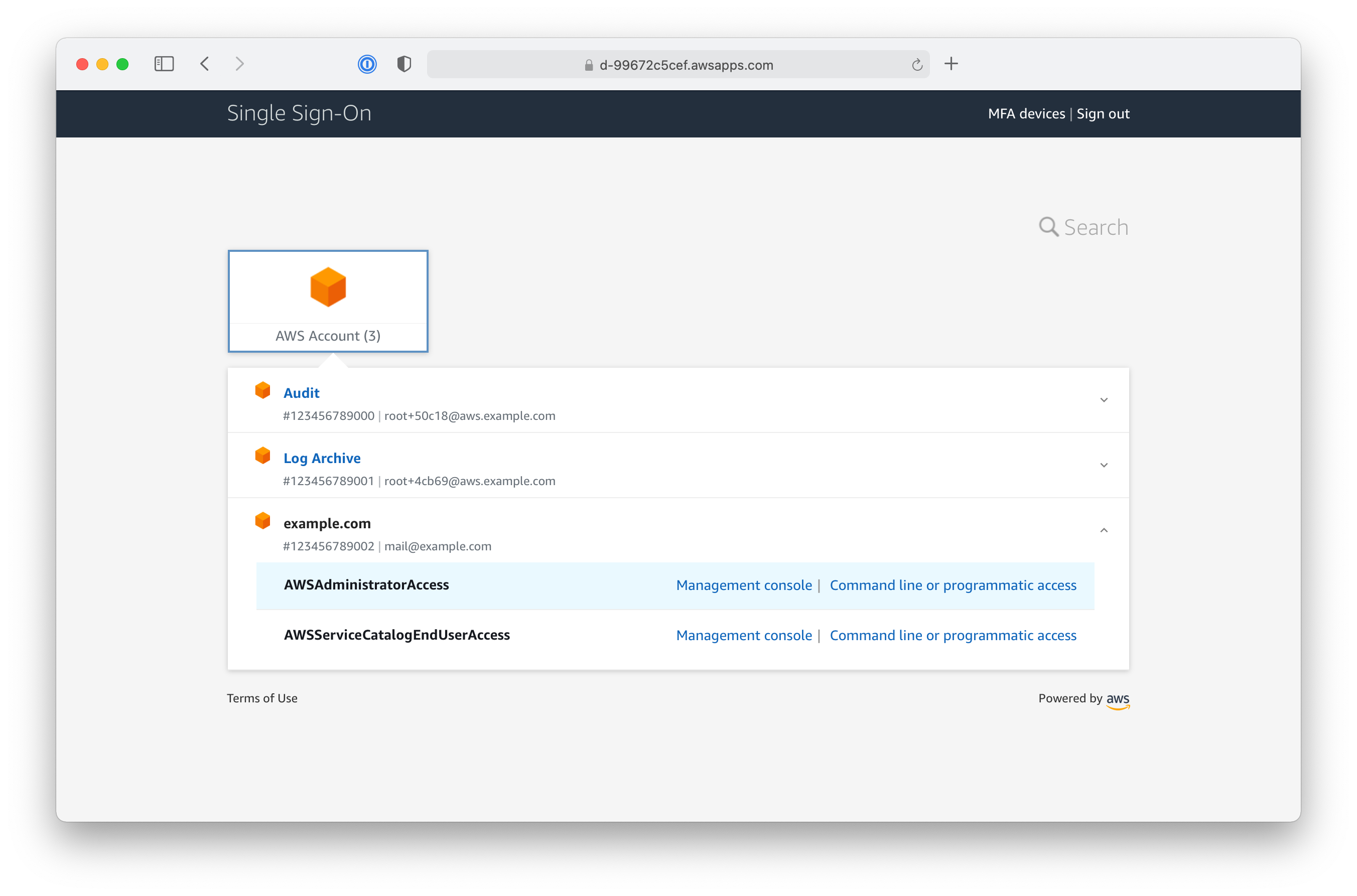This screenshot has width=1357, height=896.
Task: Open MFA devices link
Action: click(x=1027, y=114)
